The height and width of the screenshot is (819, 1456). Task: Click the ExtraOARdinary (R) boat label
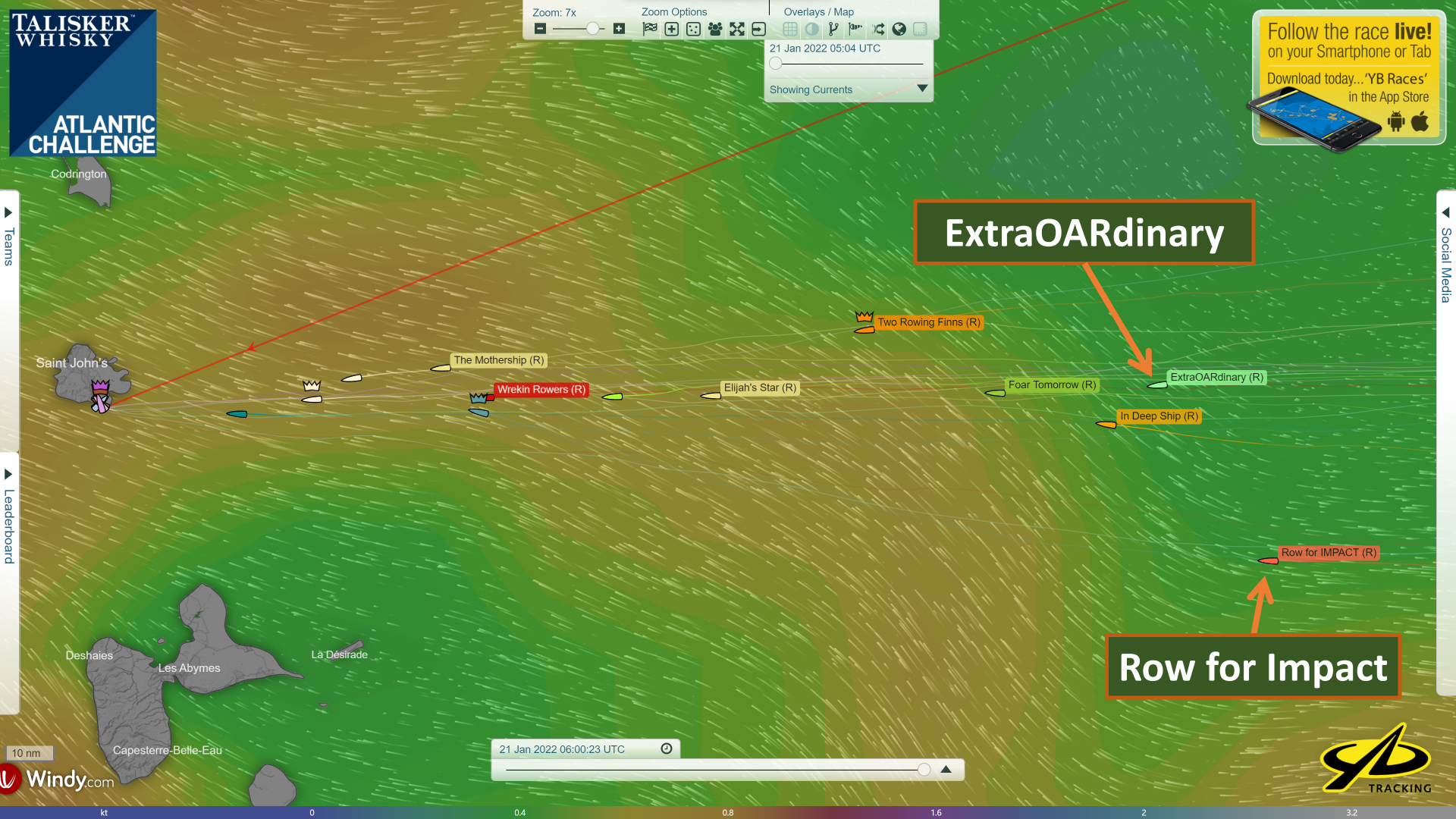pos(1216,377)
